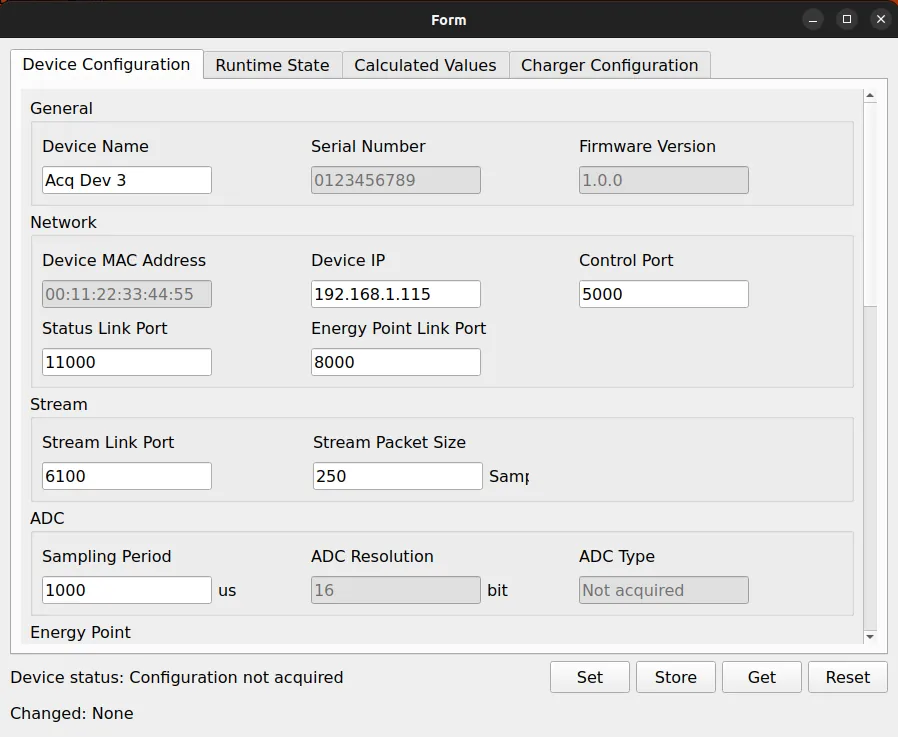Click the scrollbar down arrow
The image size is (898, 737).
point(871,637)
